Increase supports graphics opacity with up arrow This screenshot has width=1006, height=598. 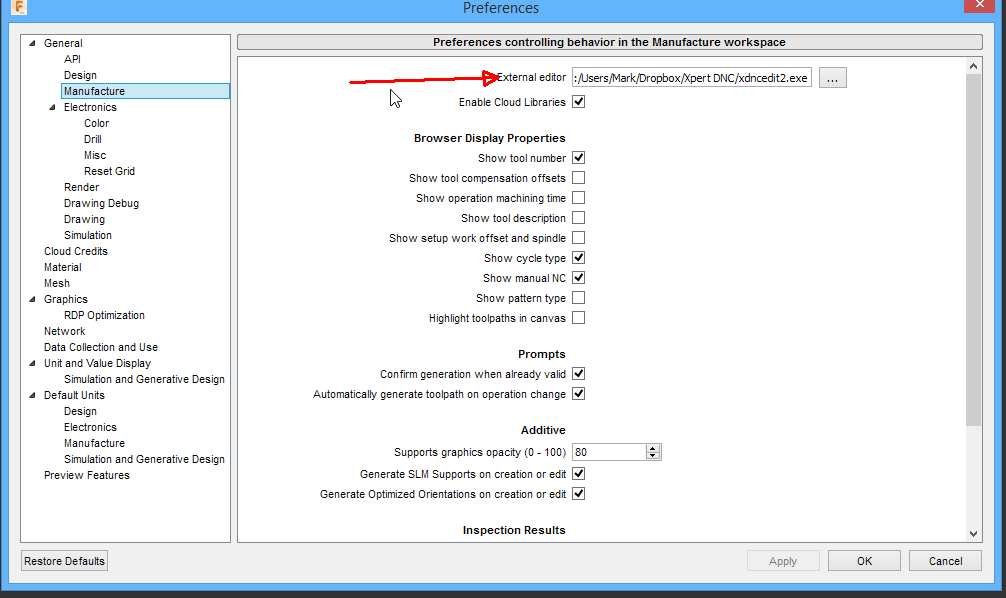click(653, 448)
